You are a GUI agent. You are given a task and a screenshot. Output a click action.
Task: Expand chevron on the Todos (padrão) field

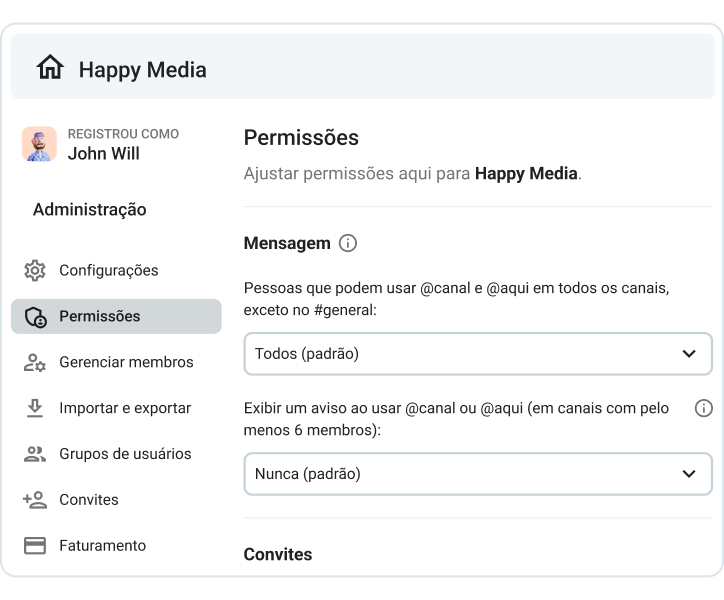(x=688, y=354)
